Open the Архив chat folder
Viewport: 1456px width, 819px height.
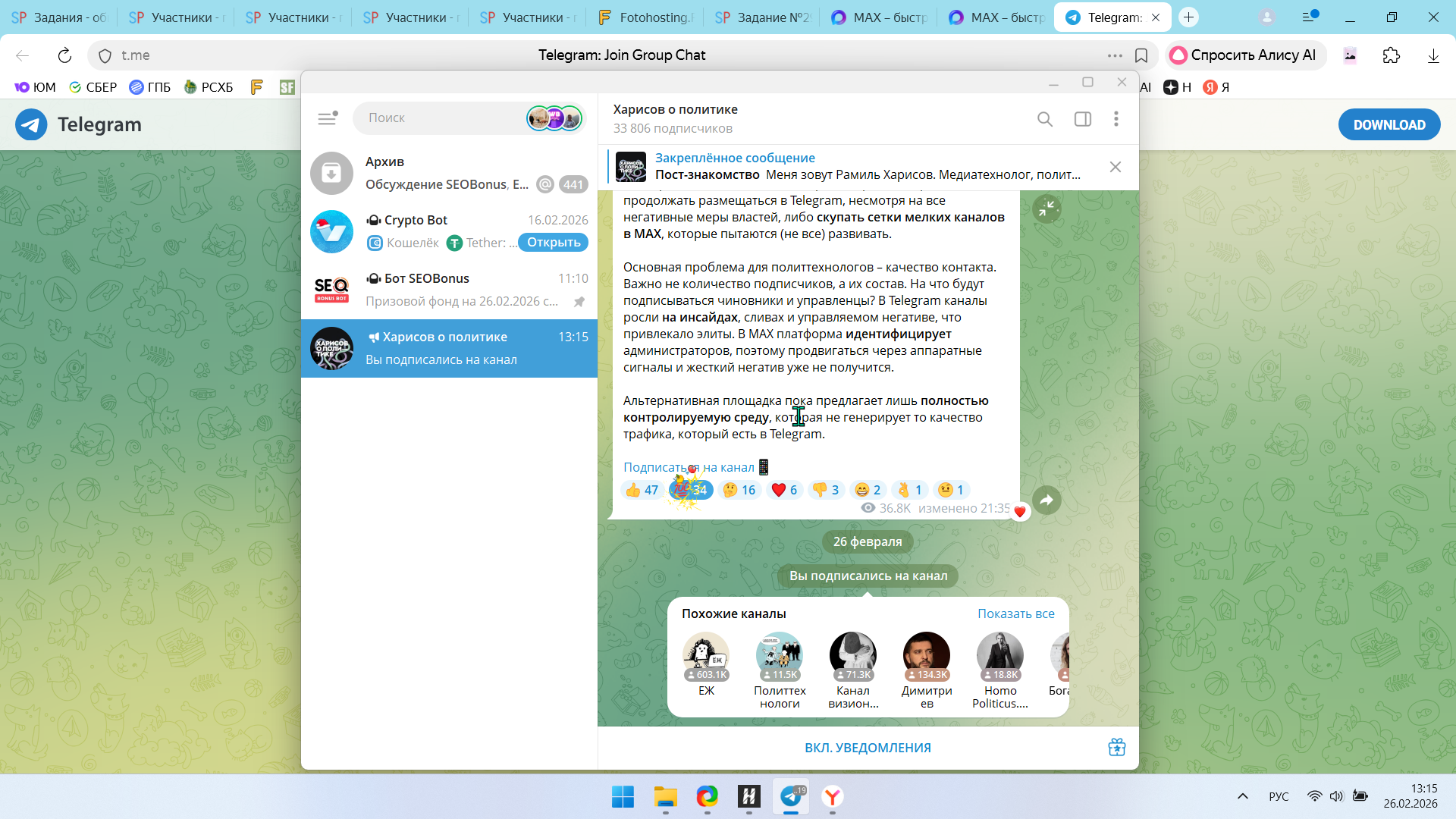(x=449, y=173)
